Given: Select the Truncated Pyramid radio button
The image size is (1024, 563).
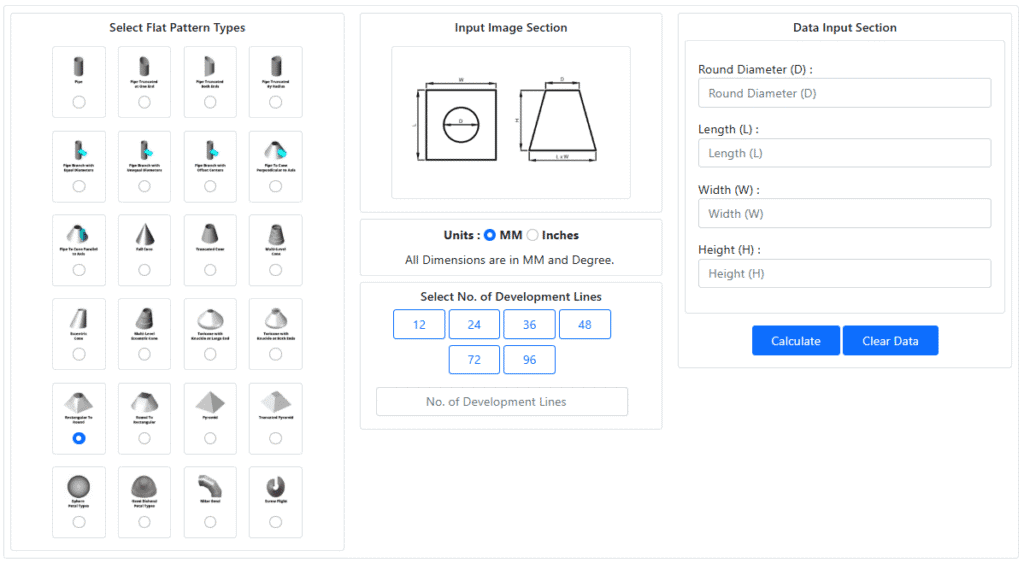Looking at the screenshot, I should [276, 438].
